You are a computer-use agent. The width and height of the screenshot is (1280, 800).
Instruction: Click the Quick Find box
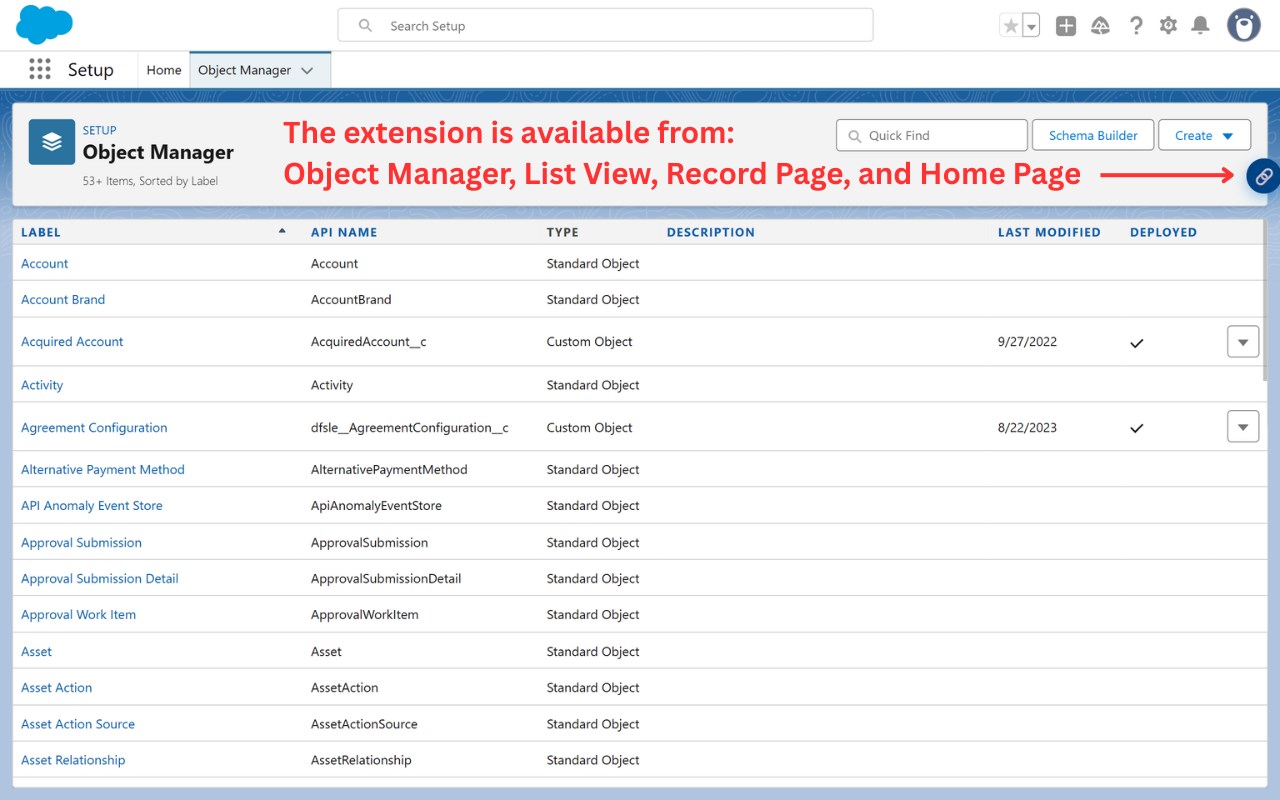point(932,135)
